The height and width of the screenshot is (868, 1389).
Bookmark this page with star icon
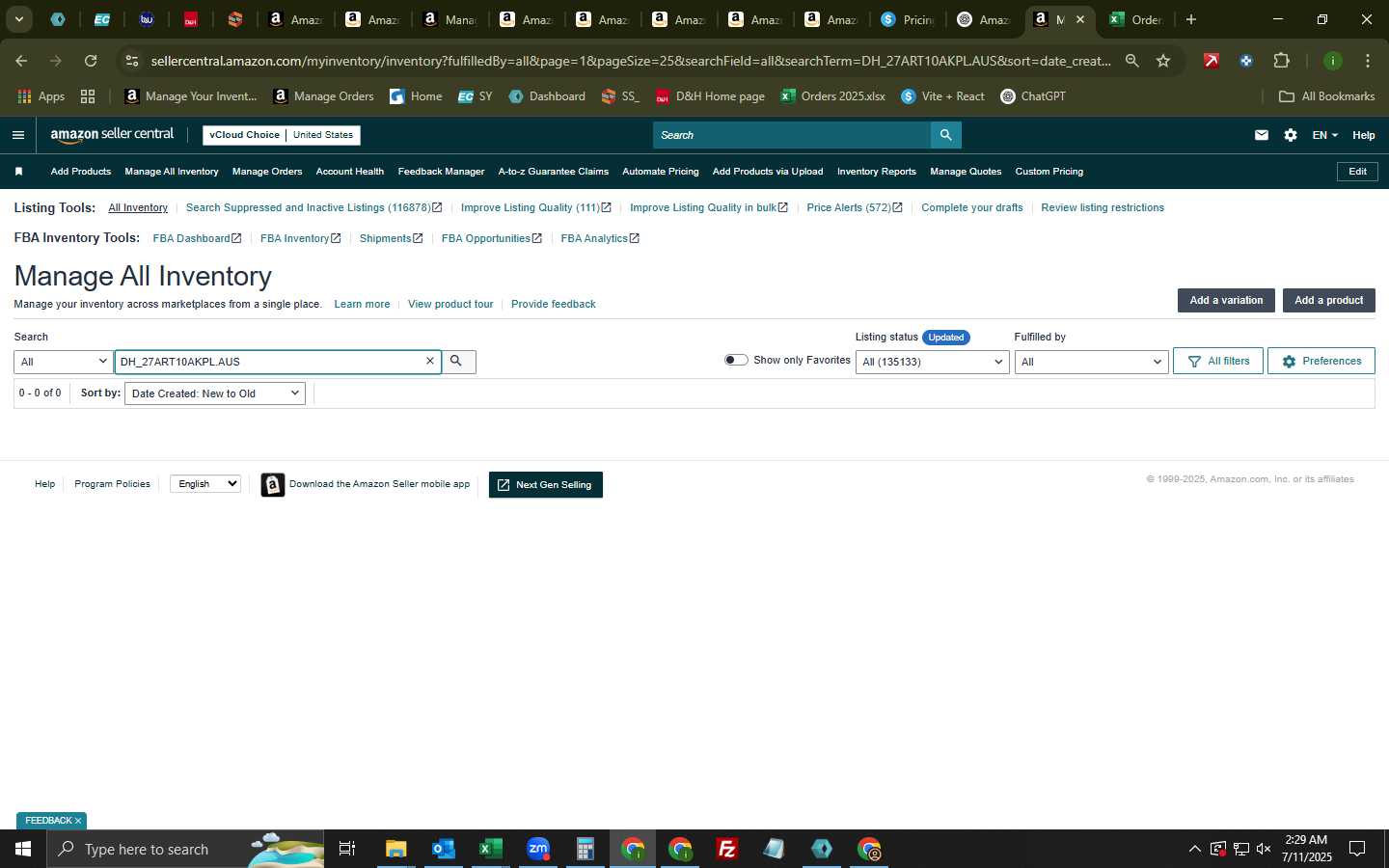[x=1163, y=61]
